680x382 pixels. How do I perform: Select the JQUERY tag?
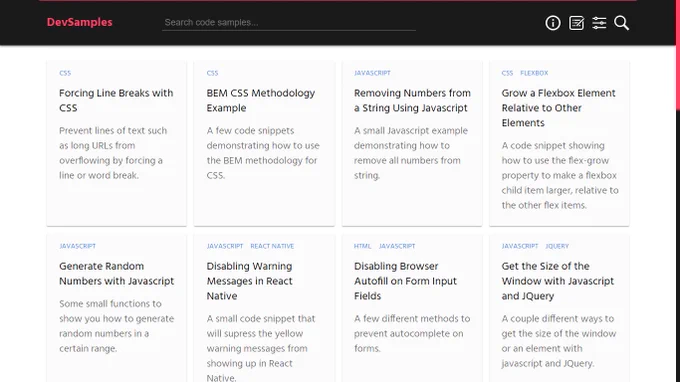[x=557, y=246]
